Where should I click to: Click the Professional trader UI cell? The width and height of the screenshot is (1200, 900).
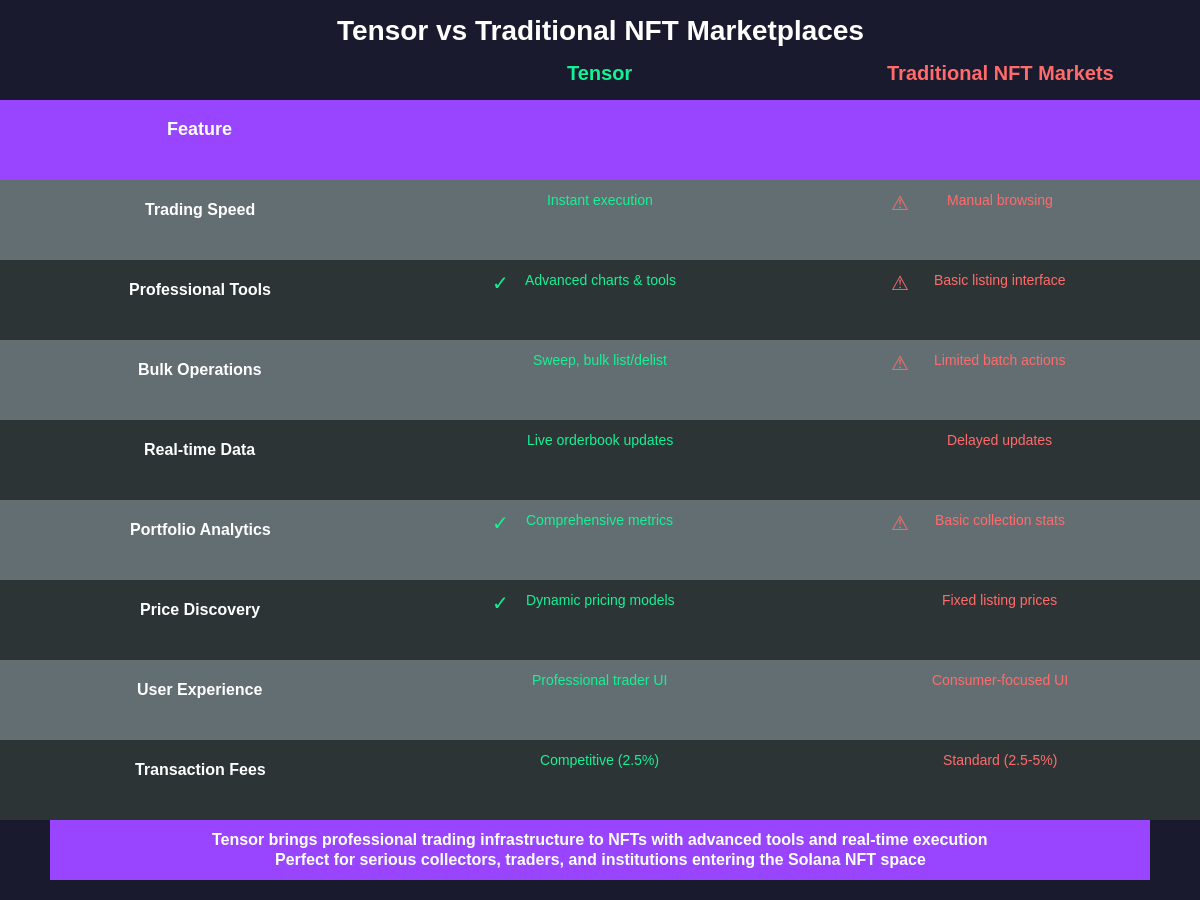click(600, 680)
